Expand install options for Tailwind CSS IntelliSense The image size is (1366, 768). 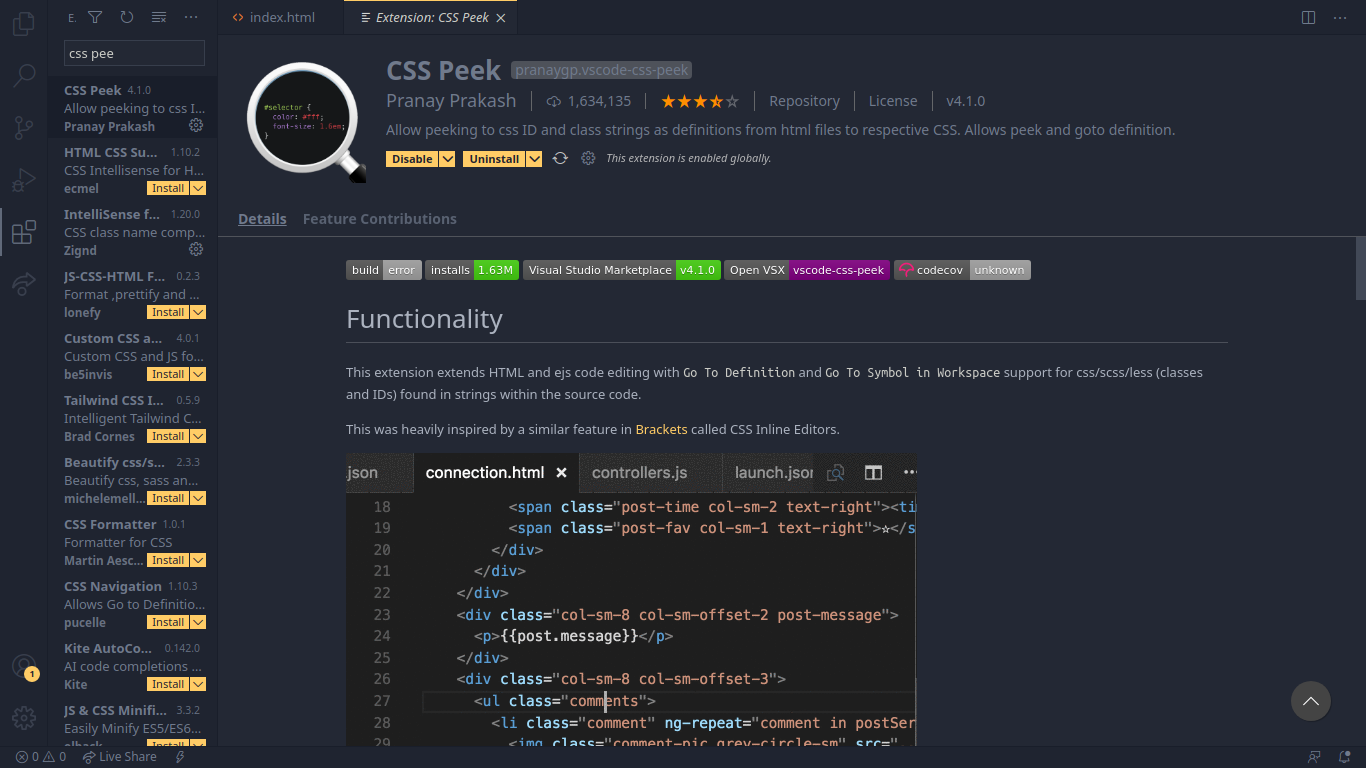198,436
